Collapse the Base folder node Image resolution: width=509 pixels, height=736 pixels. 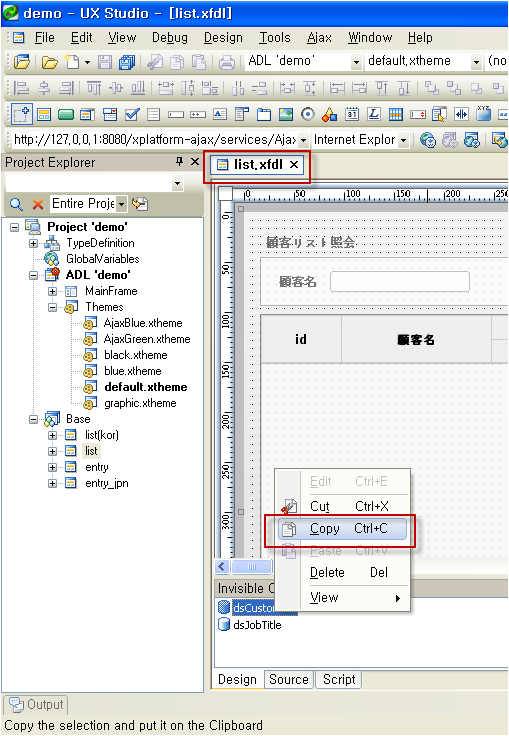(x=33, y=419)
